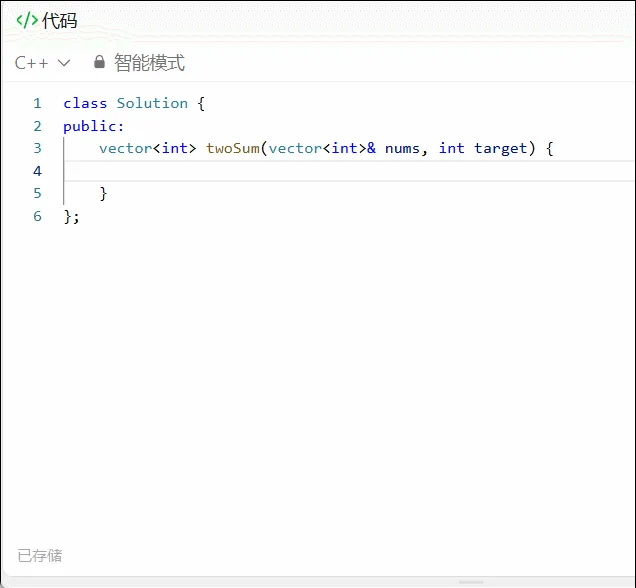Screen dimensions: 636x588
Task: Click line number 6 in gutter
Action: (37, 216)
